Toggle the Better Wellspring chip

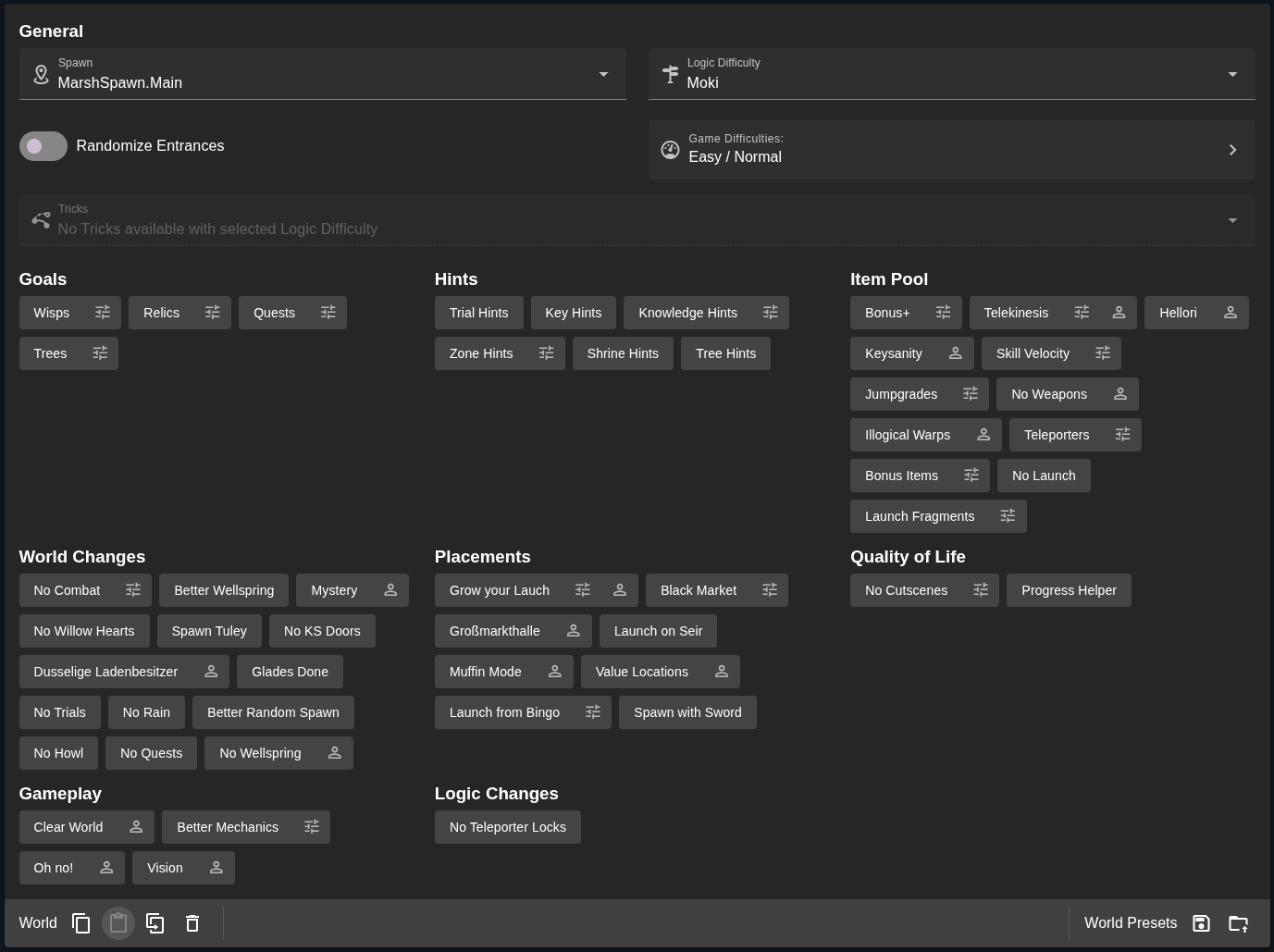pyautogui.click(x=224, y=590)
